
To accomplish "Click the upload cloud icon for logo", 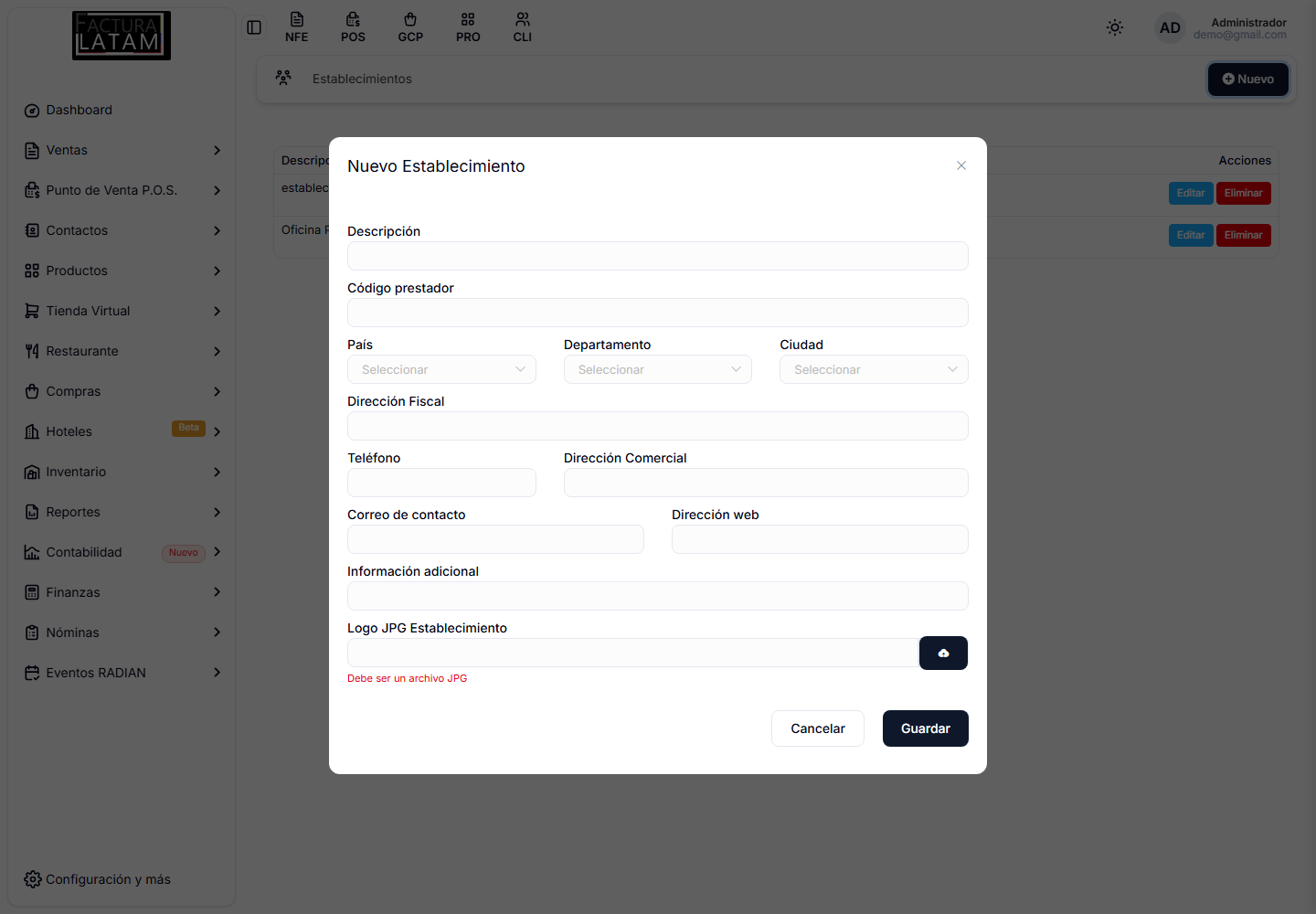I will tap(943, 653).
